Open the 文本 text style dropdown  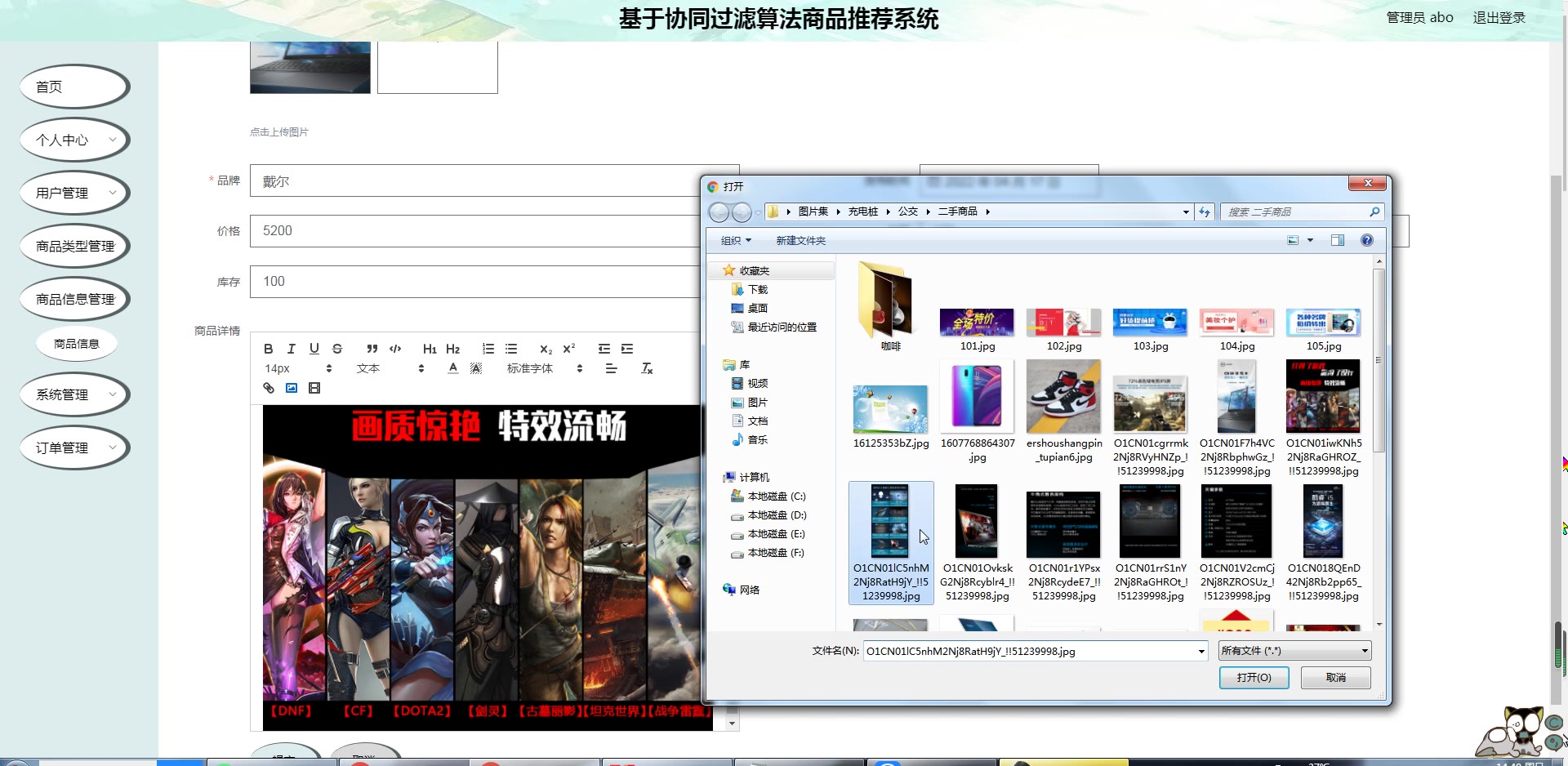coord(390,368)
